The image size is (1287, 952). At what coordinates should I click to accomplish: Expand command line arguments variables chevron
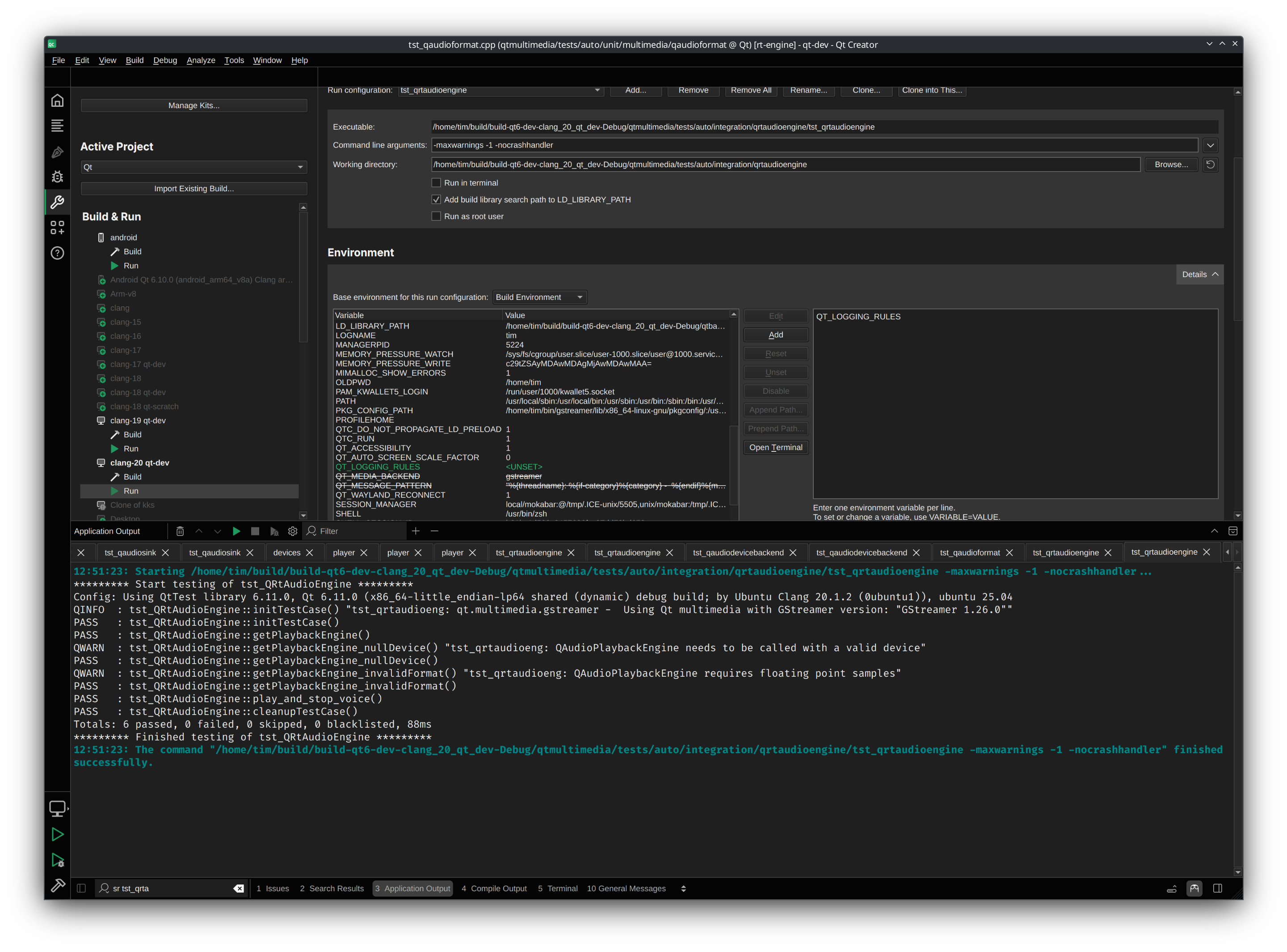click(x=1211, y=145)
